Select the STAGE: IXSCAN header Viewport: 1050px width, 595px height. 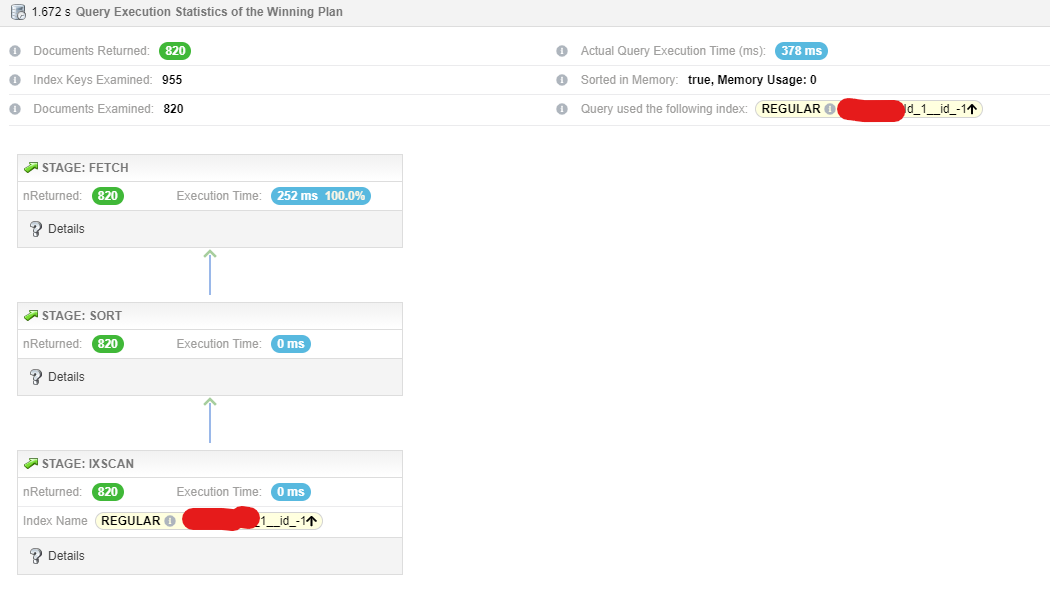210,464
